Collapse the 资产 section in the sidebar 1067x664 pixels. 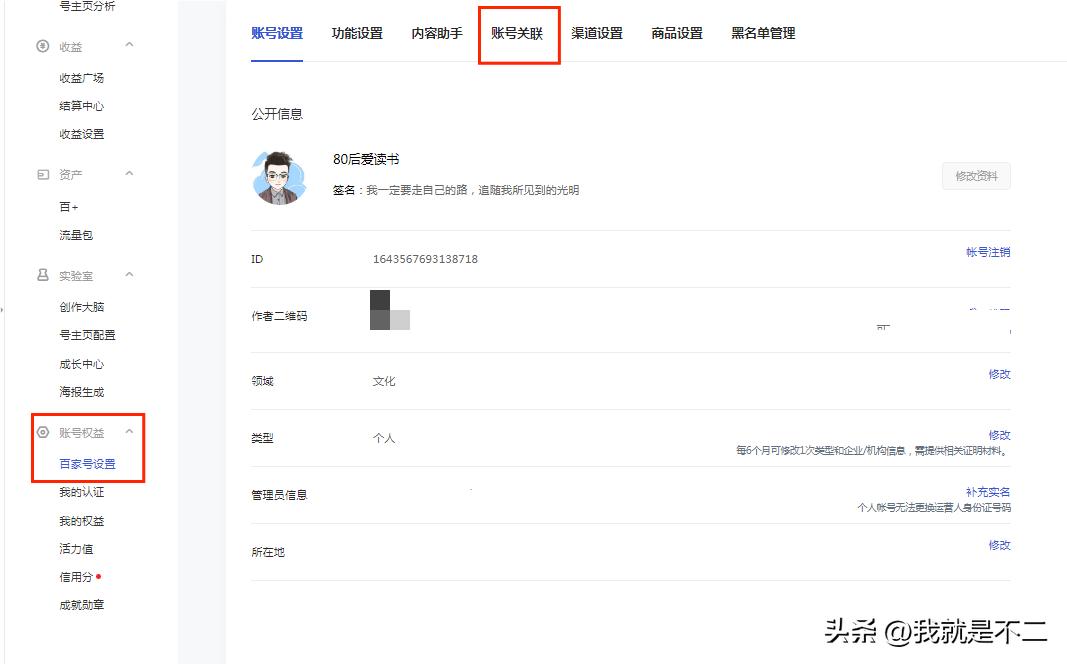(127, 174)
